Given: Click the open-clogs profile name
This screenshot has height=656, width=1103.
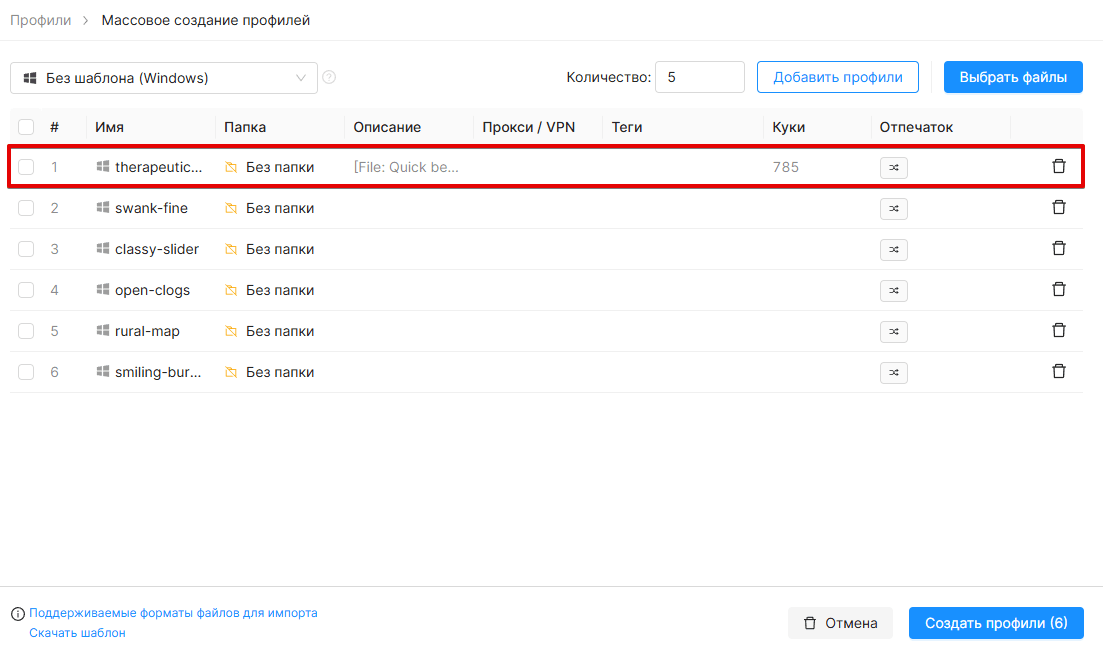Looking at the screenshot, I should pyautogui.click(x=153, y=290).
